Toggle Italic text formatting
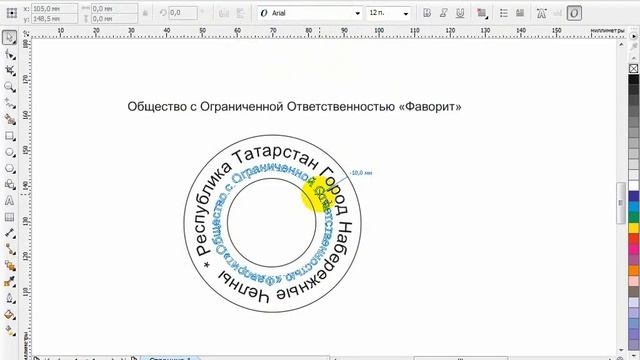 pos(443,13)
